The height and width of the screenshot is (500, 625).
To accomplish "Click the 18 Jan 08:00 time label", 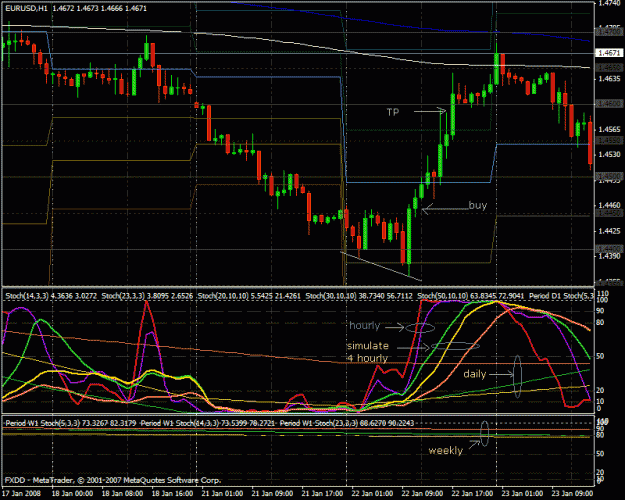I will [x=122, y=493].
